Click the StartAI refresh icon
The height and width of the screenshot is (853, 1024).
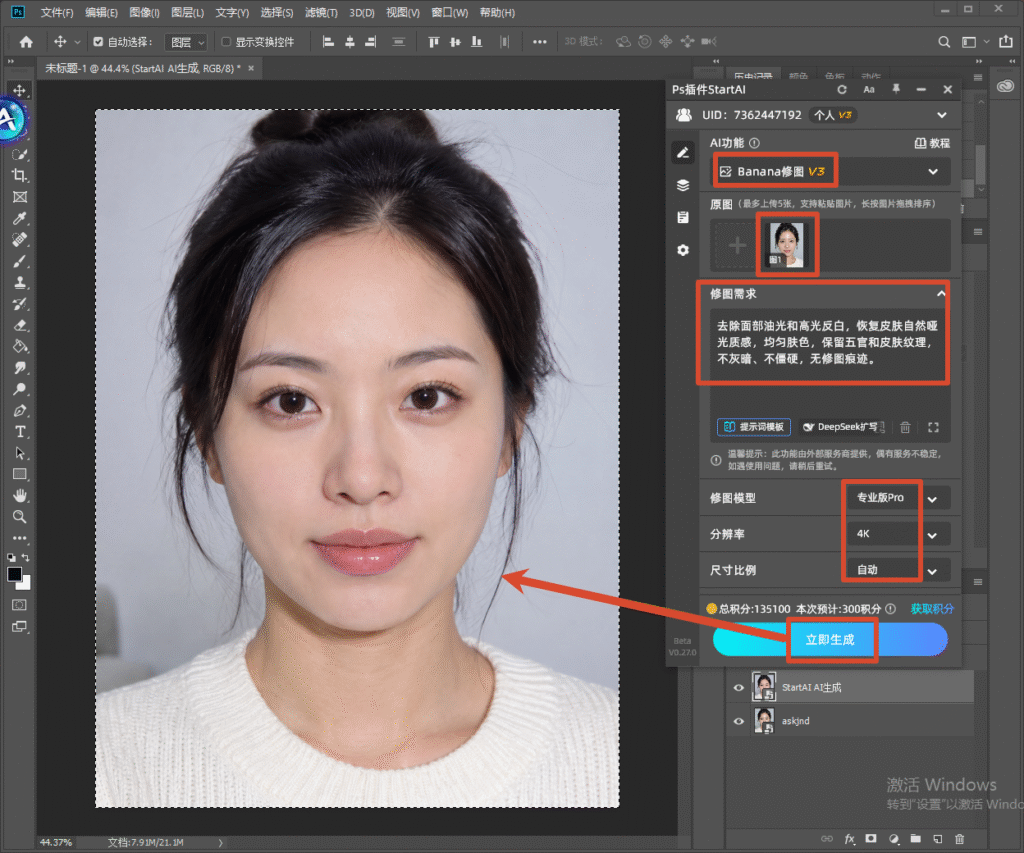(842, 89)
